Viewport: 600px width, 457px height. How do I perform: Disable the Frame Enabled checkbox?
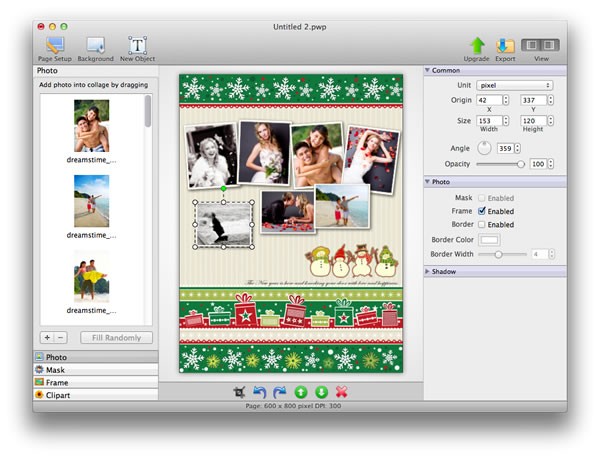click(482, 211)
